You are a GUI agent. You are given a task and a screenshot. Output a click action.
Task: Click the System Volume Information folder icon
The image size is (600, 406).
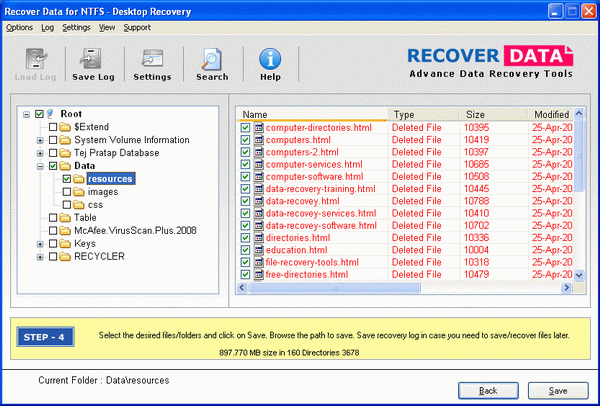[65, 140]
